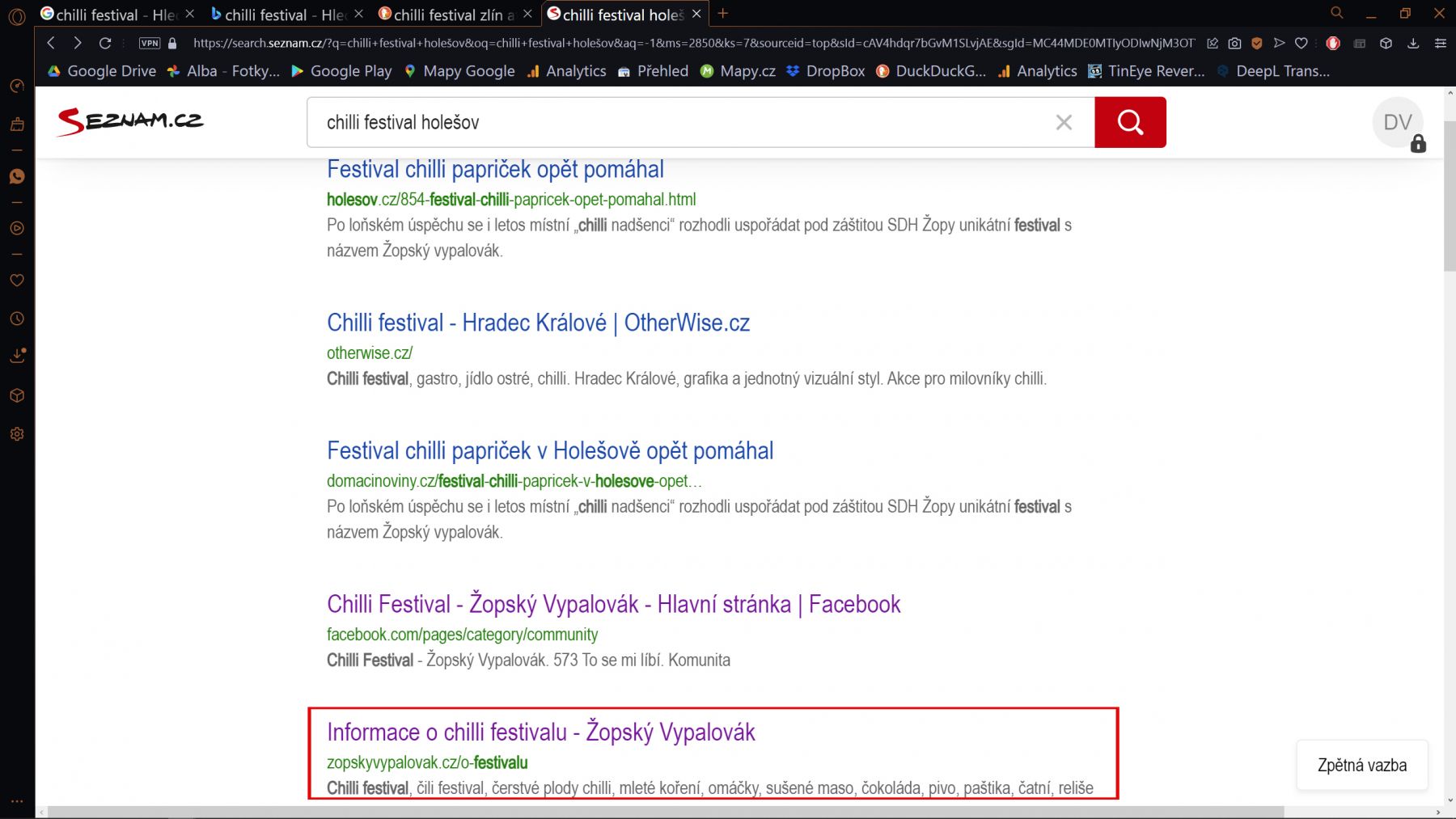1456x819 pixels.
Task: Clear the search query with the X
Action: tap(1064, 122)
